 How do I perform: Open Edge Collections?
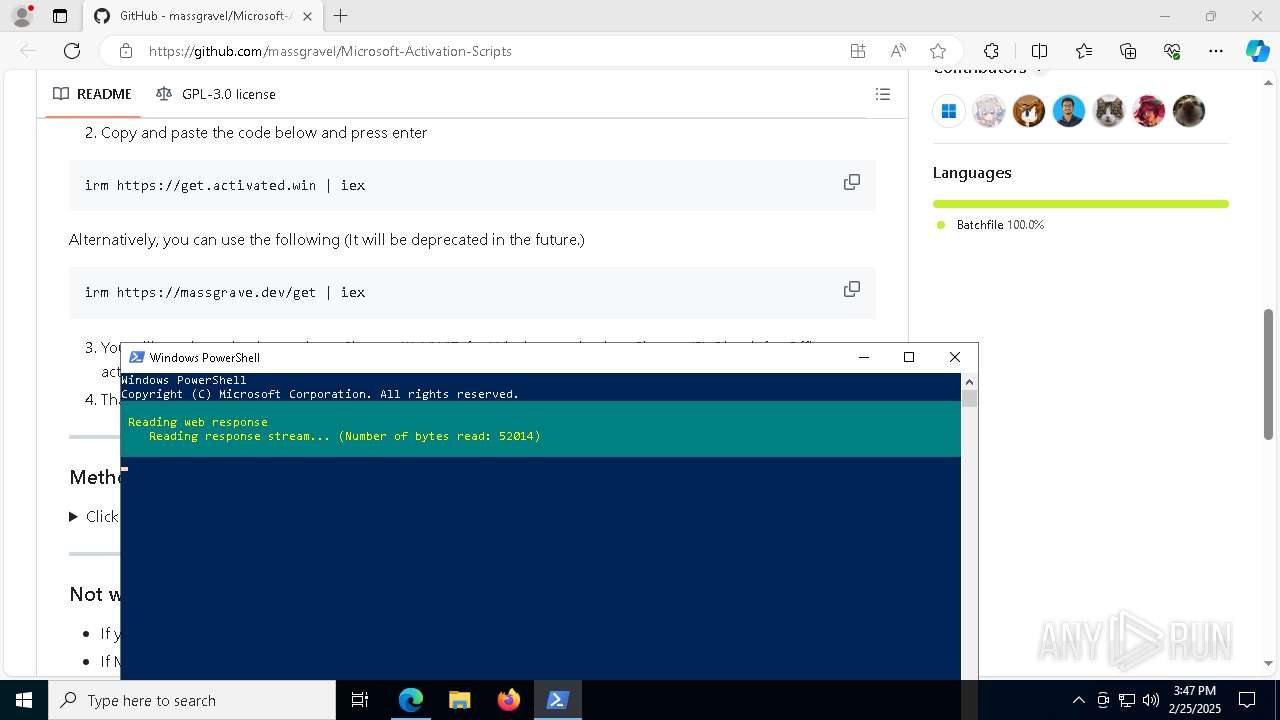point(1128,51)
